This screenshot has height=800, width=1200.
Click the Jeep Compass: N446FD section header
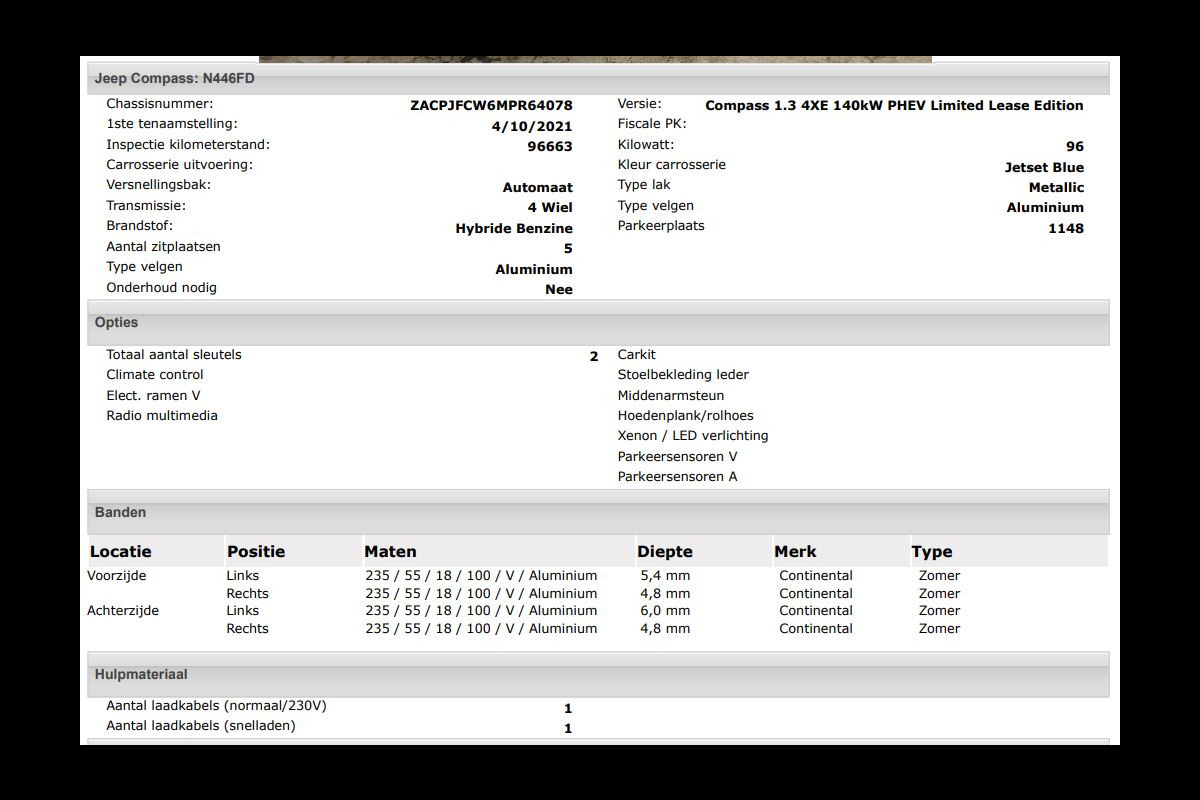tap(175, 78)
